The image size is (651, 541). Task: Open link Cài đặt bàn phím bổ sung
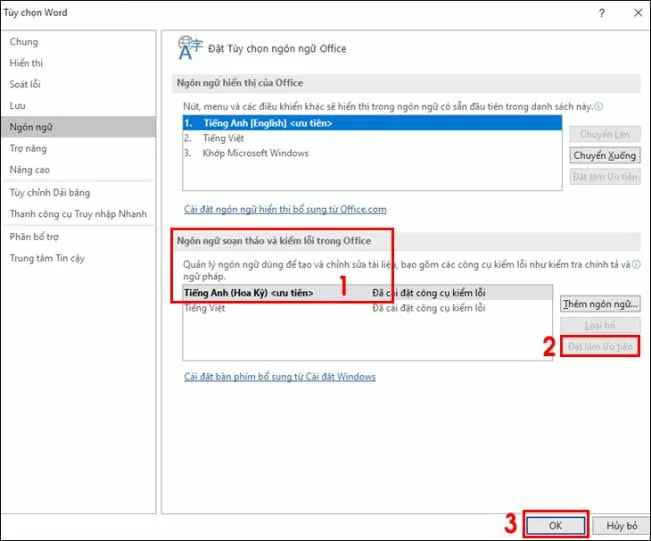coord(280,377)
